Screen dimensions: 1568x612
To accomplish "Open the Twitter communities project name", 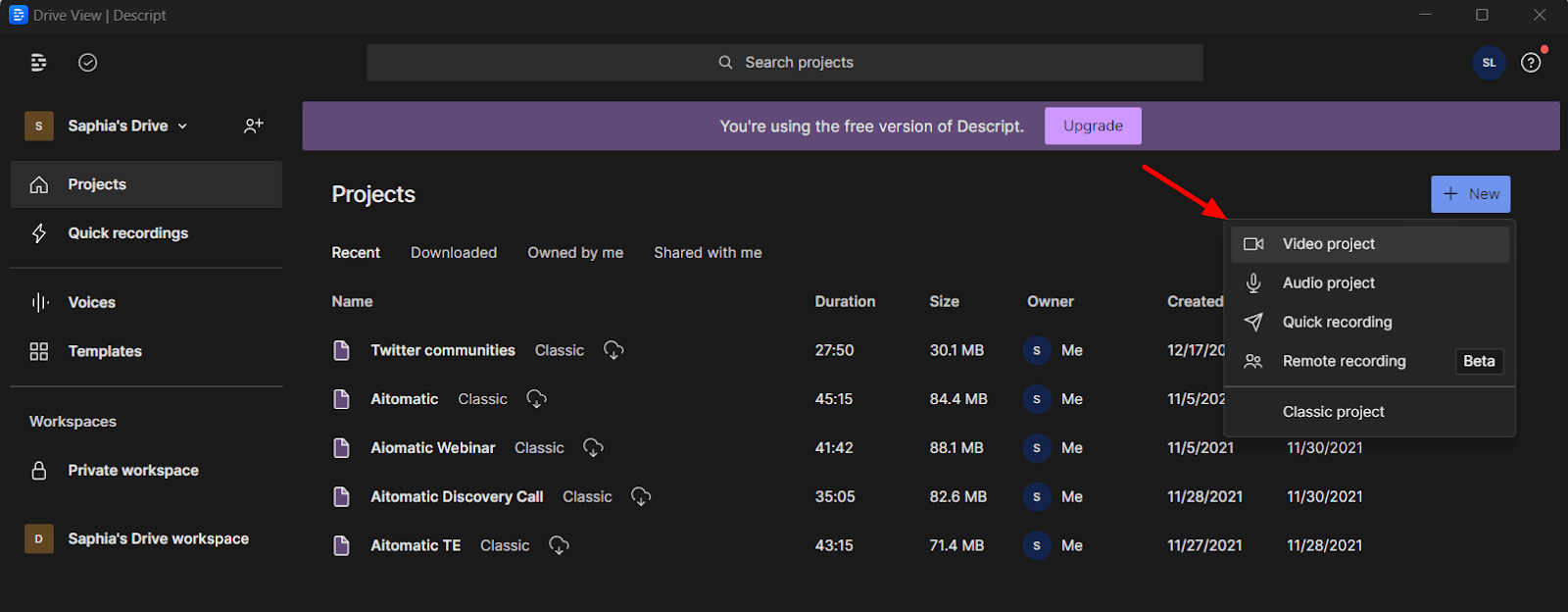I will click(443, 350).
